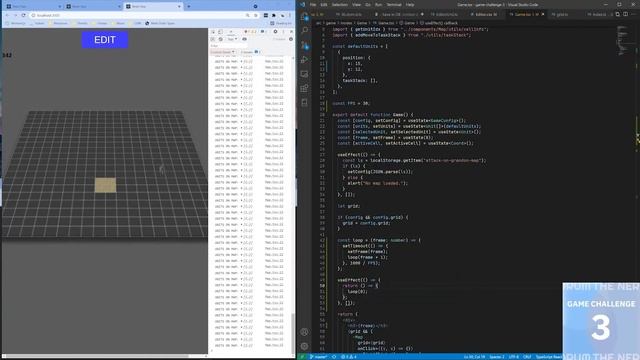Open a new browser tab

point(188,7)
